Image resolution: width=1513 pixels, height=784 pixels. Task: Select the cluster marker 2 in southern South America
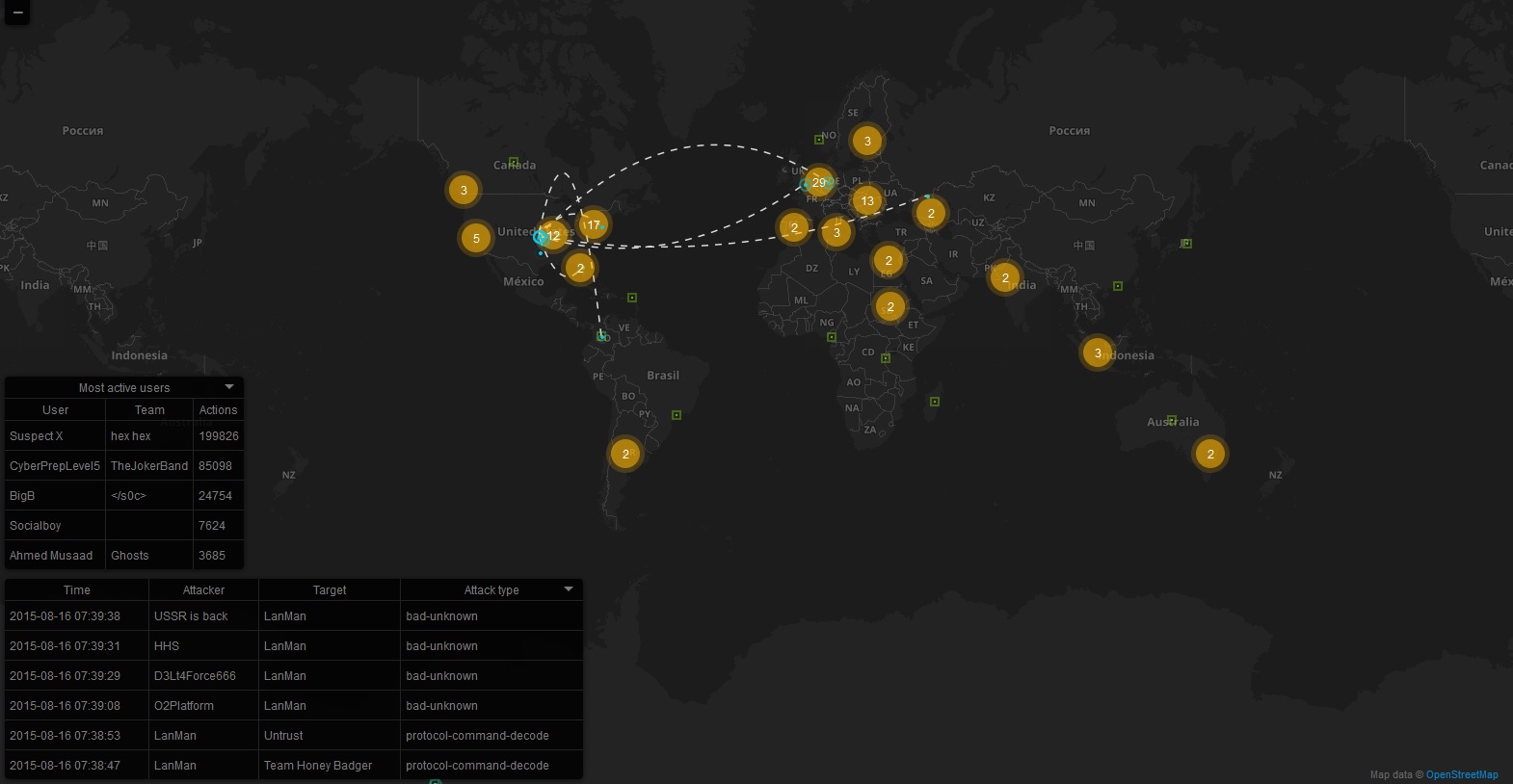point(625,454)
